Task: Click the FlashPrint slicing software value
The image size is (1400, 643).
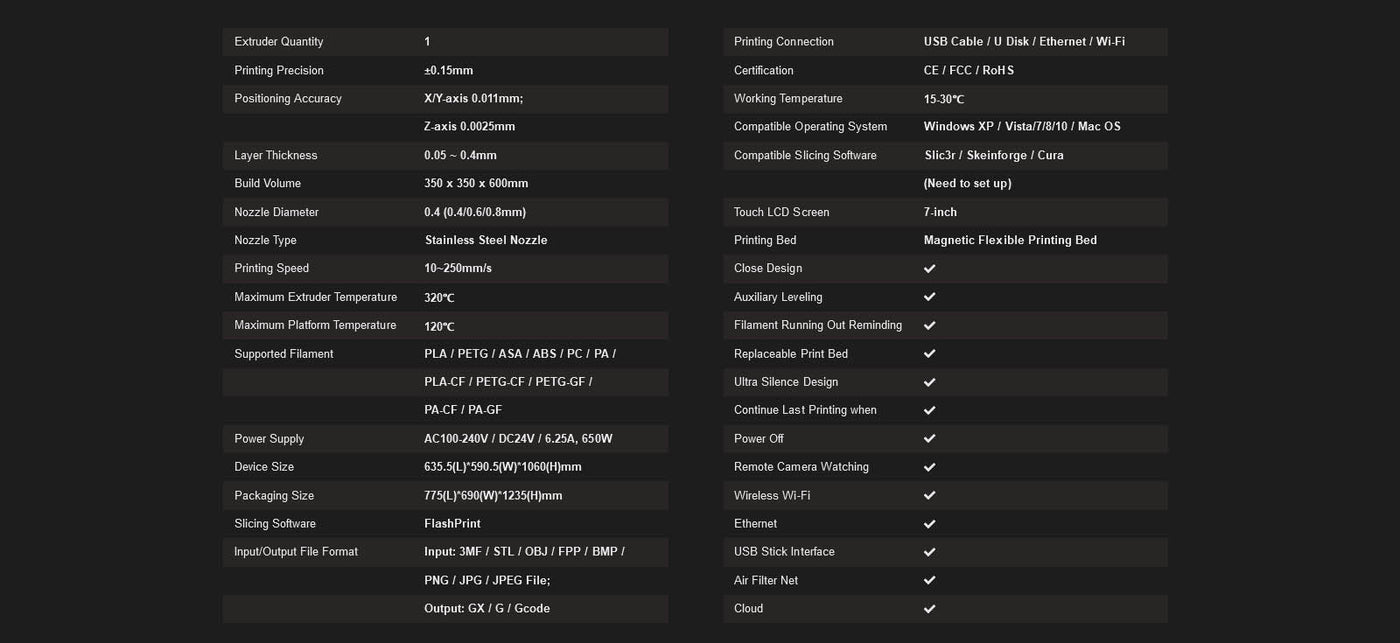Action: point(452,524)
